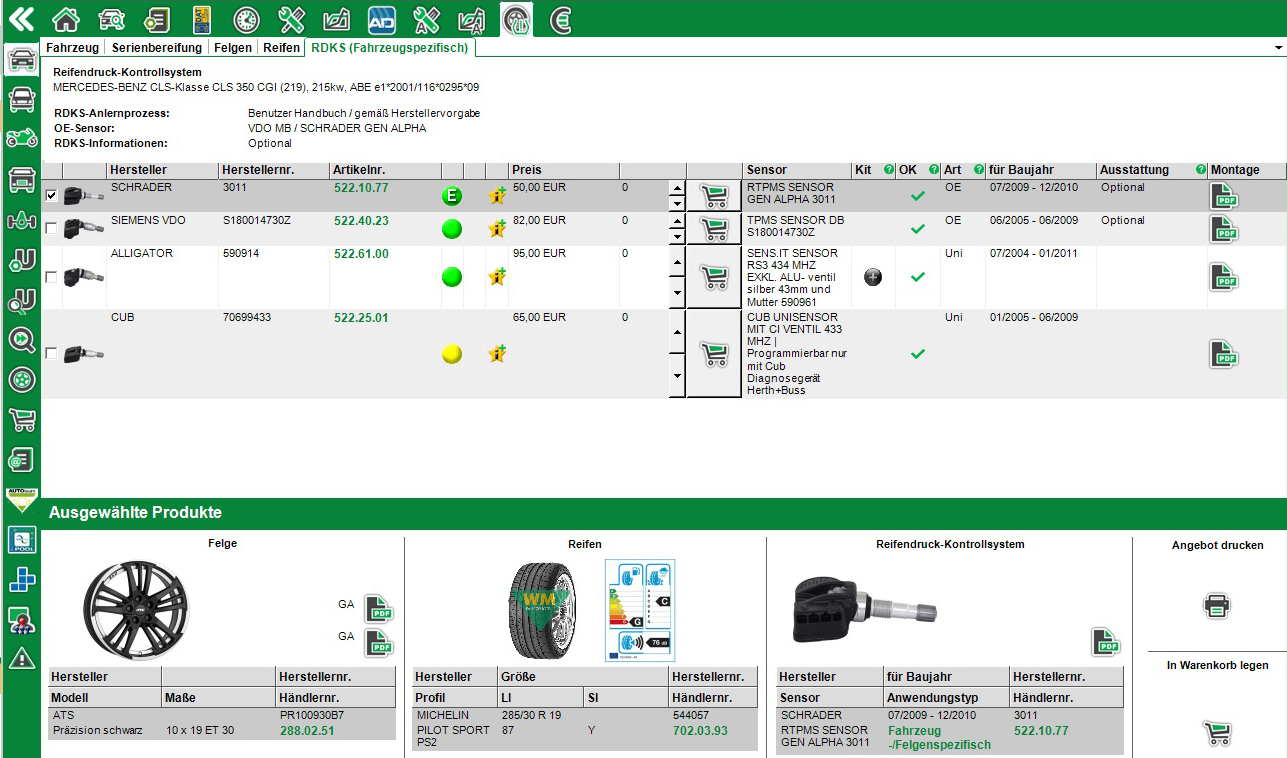Open the magnifier search icon in sidebar
The image size is (1287, 758).
click(21, 340)
